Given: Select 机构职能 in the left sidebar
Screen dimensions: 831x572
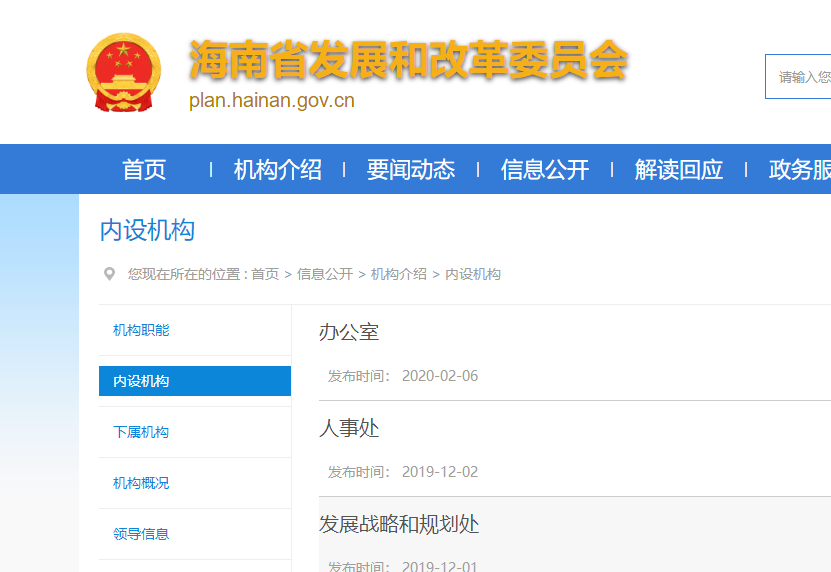Looking at the screenshot, I should coord(141,330).
